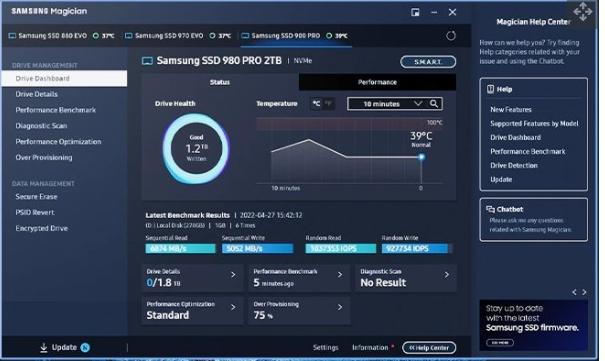
Task: Open New Features help link
Action: point(511,110)
